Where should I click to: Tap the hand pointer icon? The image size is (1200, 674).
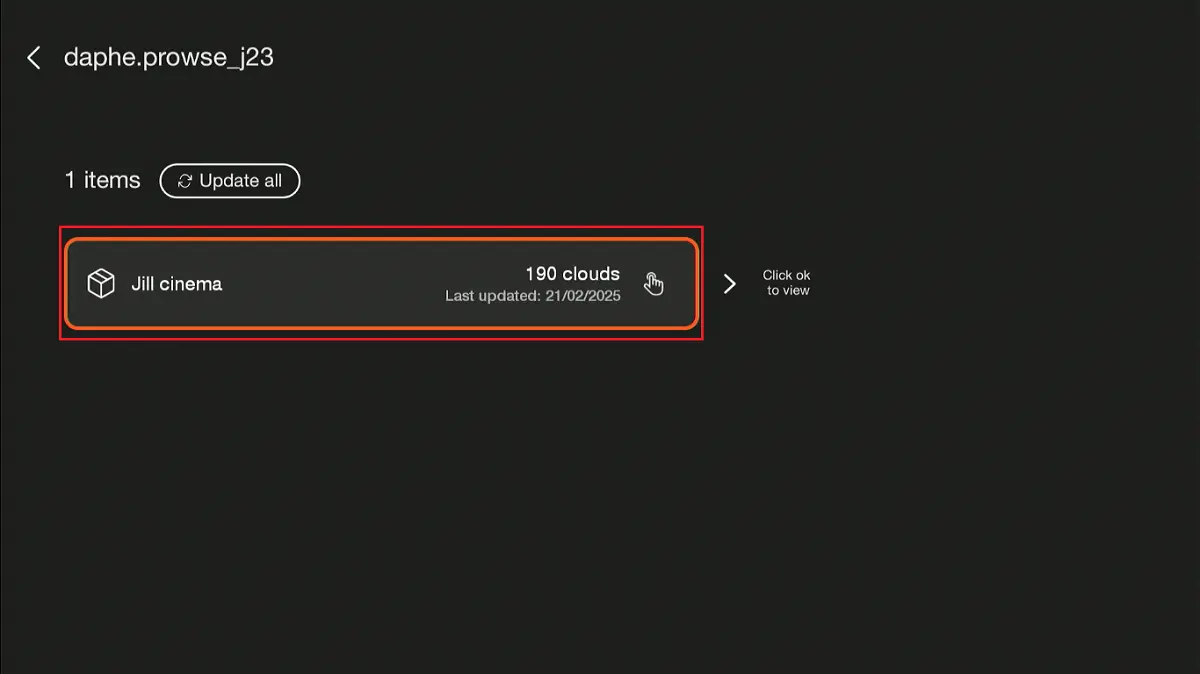click(653, 284)
